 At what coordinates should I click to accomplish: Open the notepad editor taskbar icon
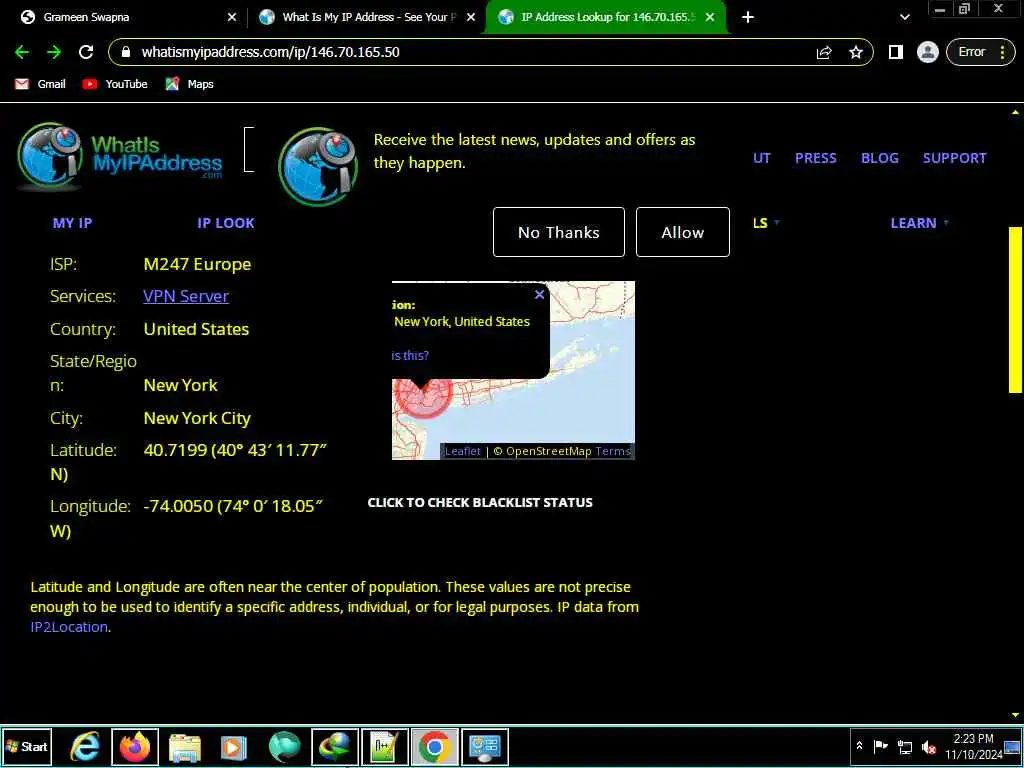(x=385, y=746)
